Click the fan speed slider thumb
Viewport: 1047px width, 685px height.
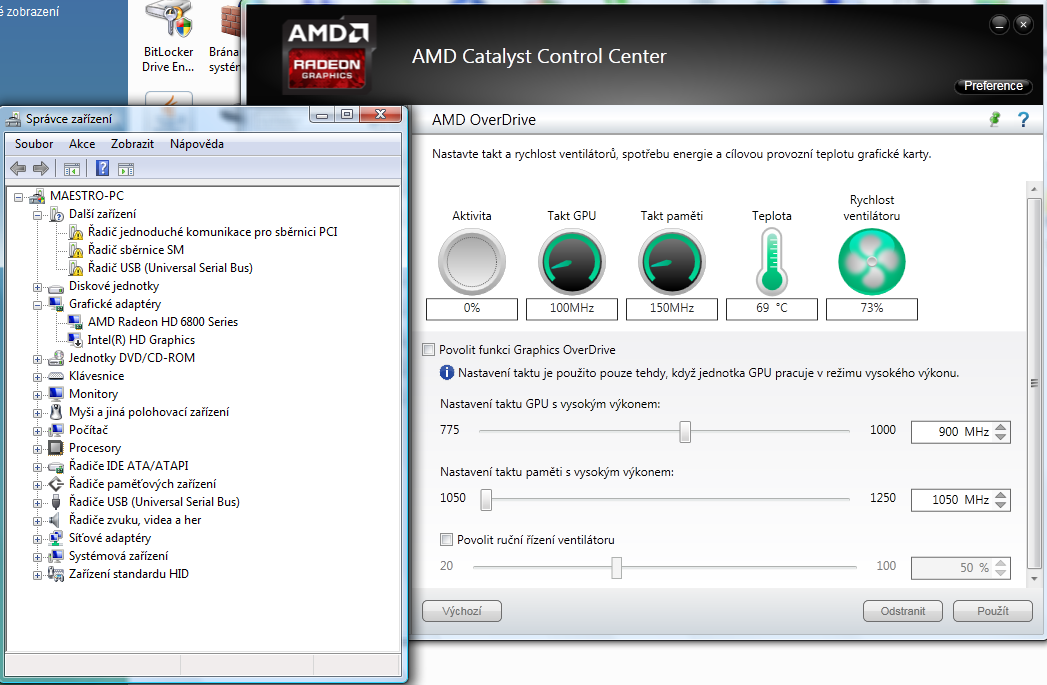point(616,567)
